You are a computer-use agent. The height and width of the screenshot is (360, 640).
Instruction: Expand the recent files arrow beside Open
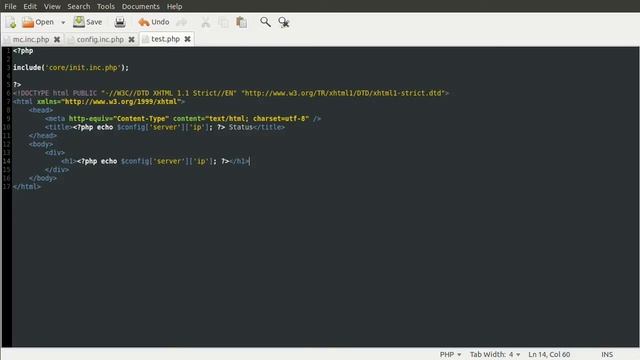(63, 22)
